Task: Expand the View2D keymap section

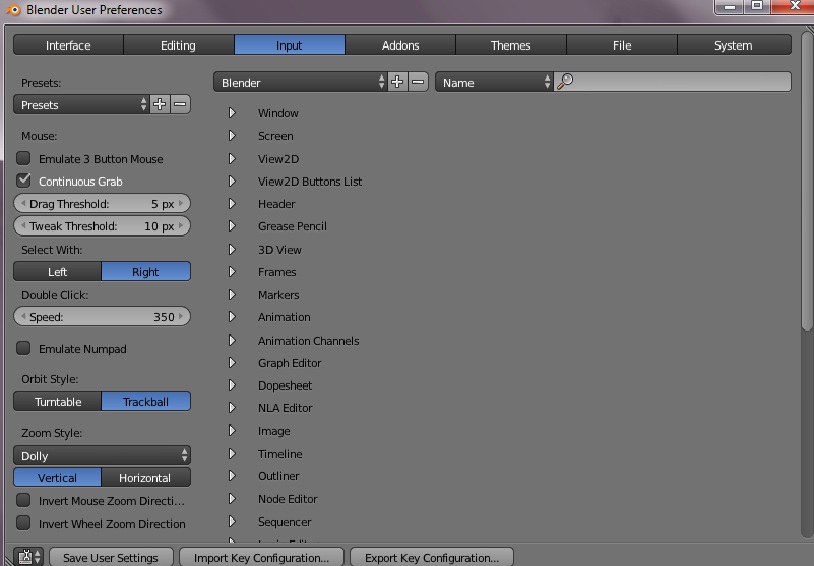Action: click(232, 158)
